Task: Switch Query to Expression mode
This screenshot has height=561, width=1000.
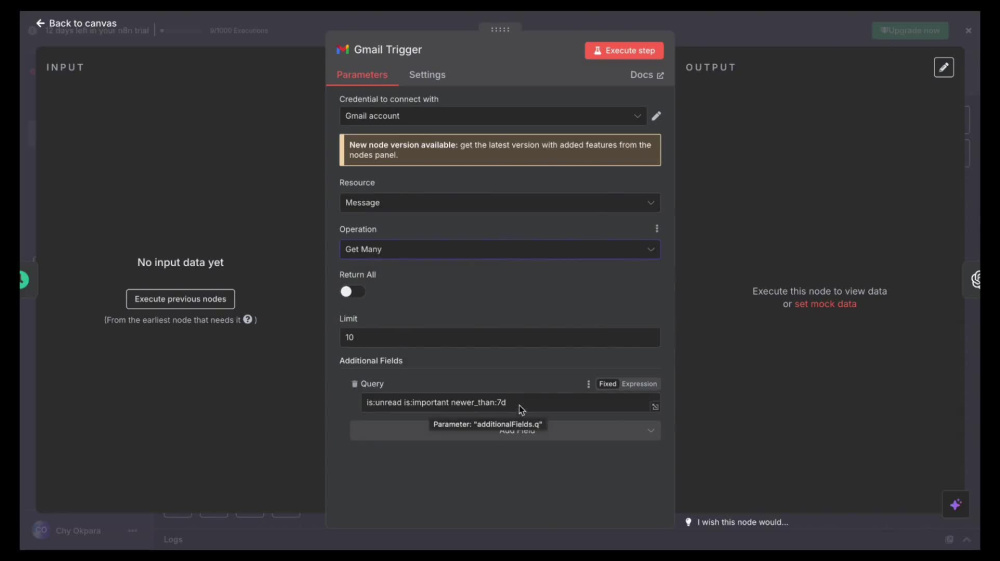Action: (x=639, y=384)
